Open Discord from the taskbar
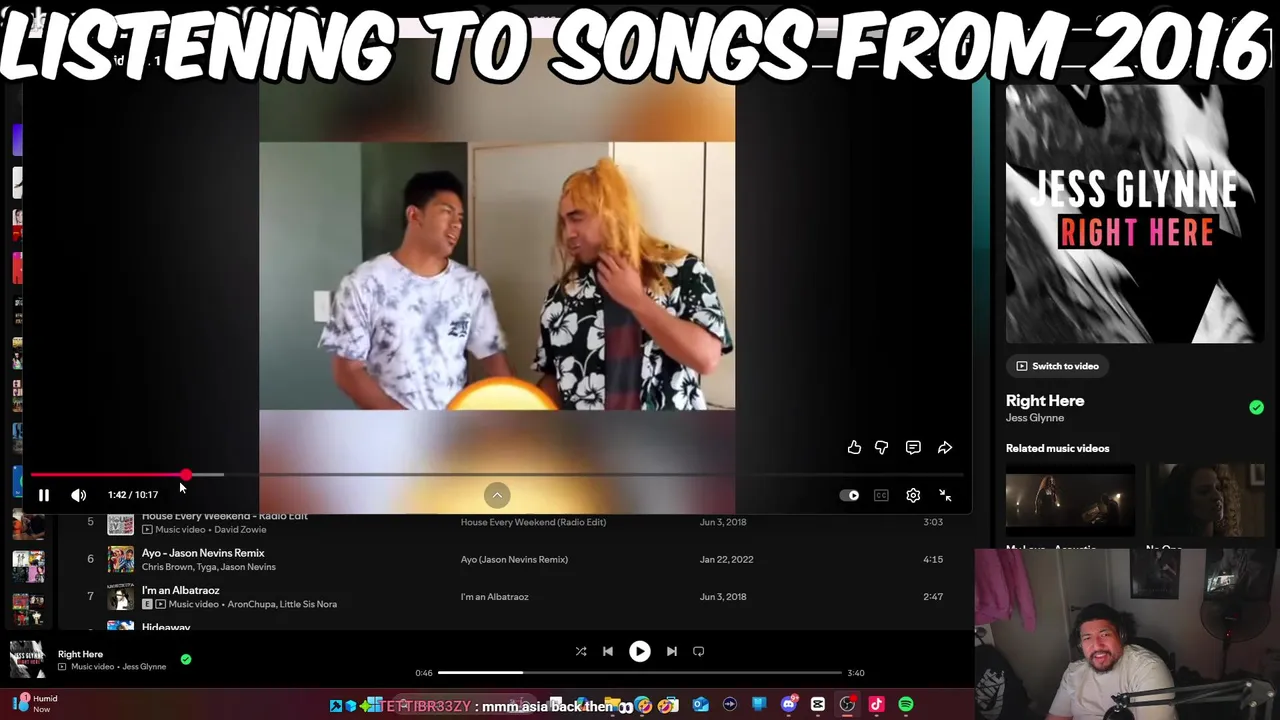1280x720 pixels. point(789,705)
